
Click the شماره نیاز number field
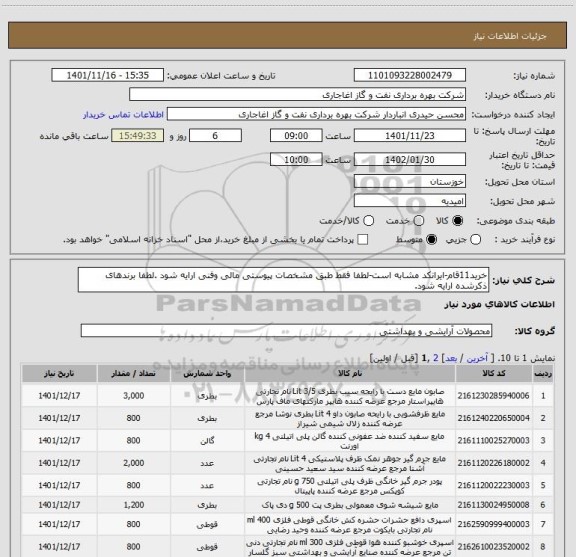tap(410, 75)
